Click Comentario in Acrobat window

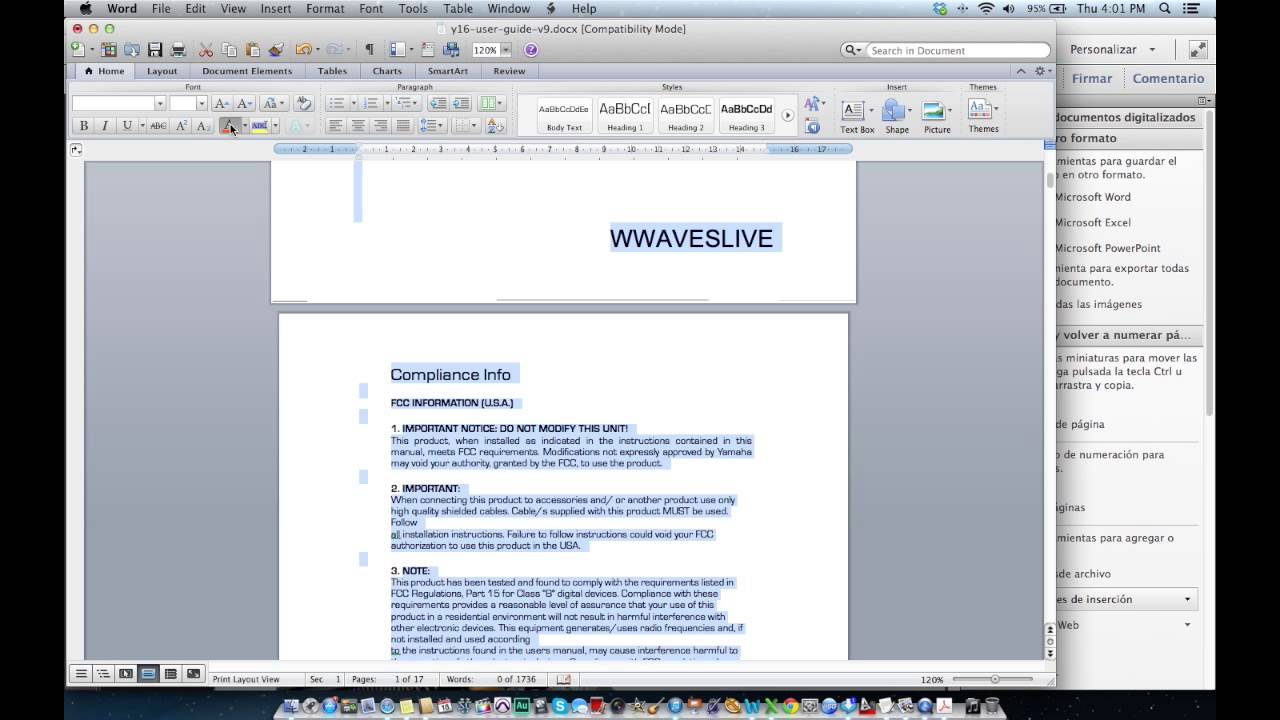[x=1168, y=78]
